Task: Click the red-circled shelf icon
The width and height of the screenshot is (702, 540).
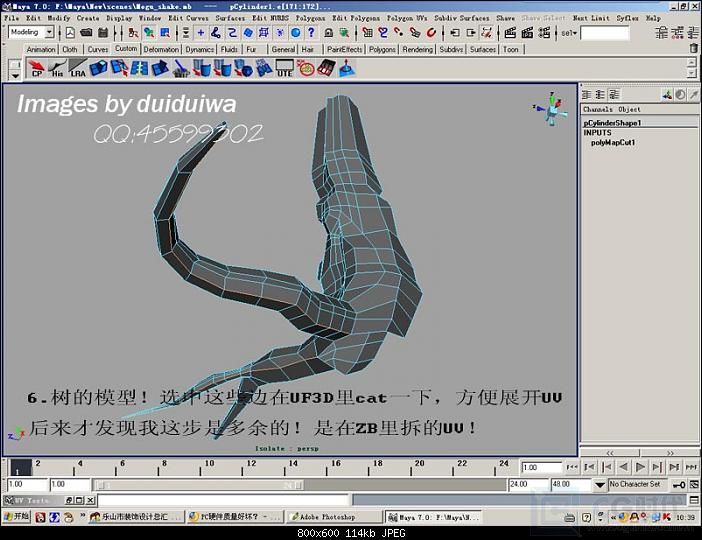Action: coord(307,69)
